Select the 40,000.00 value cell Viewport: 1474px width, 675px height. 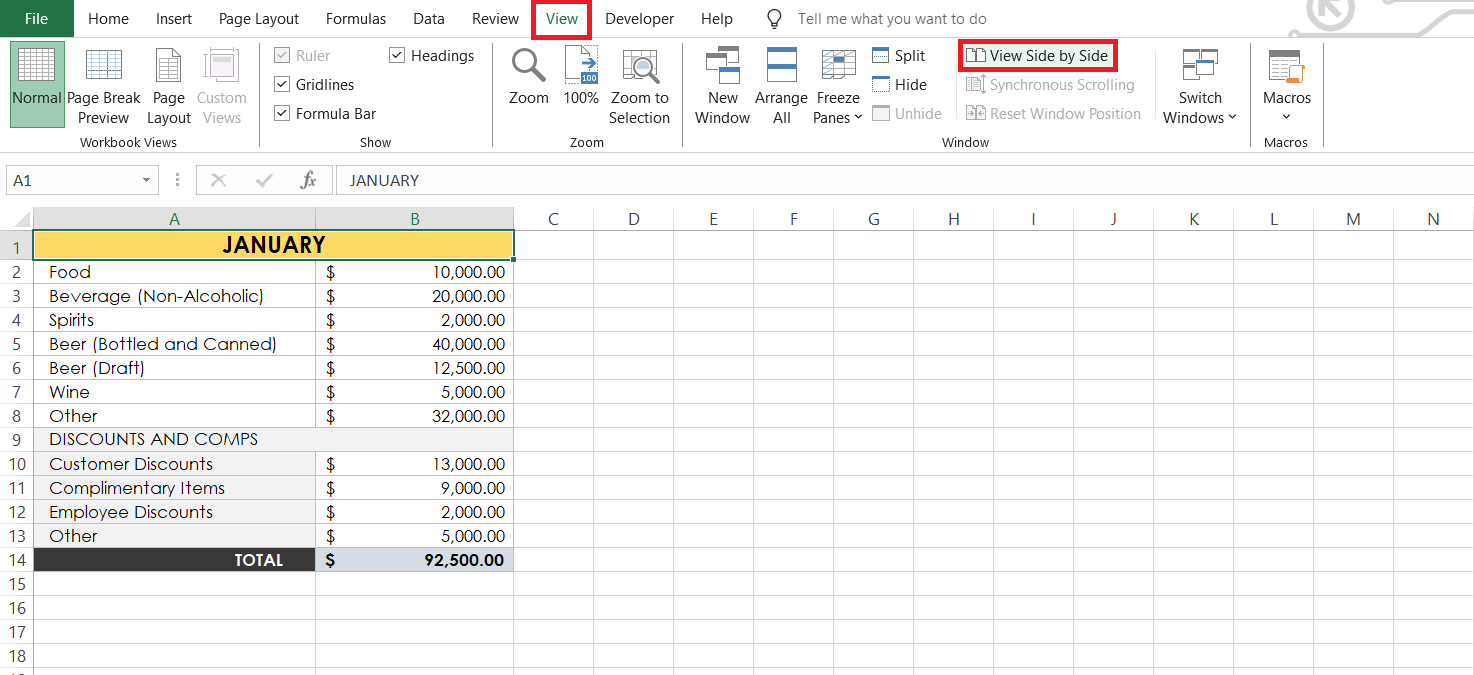tap(415, 344)
